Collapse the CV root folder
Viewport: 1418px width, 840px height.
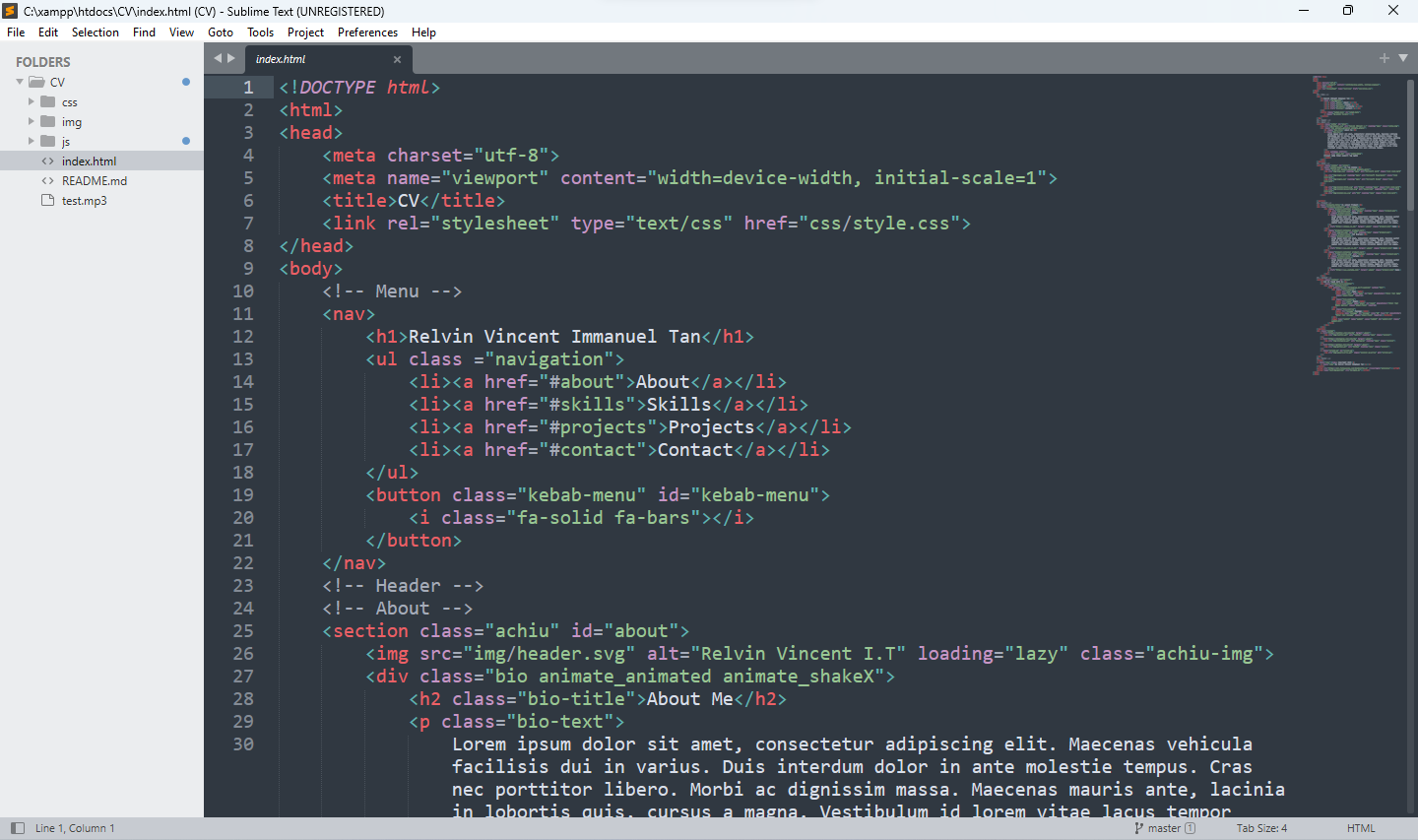point(20,82)
